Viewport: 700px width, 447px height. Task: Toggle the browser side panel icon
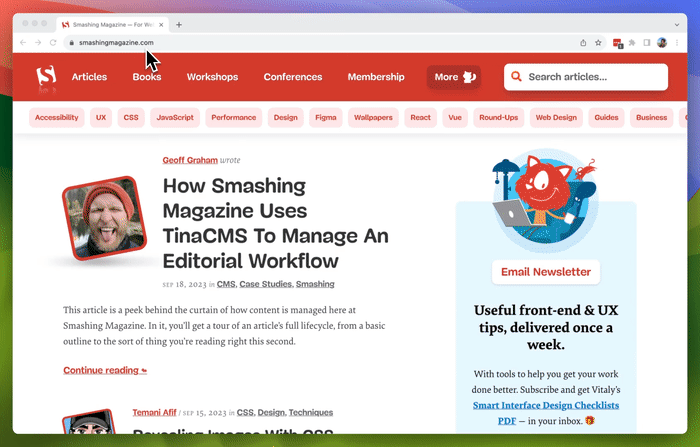(647, 43)
